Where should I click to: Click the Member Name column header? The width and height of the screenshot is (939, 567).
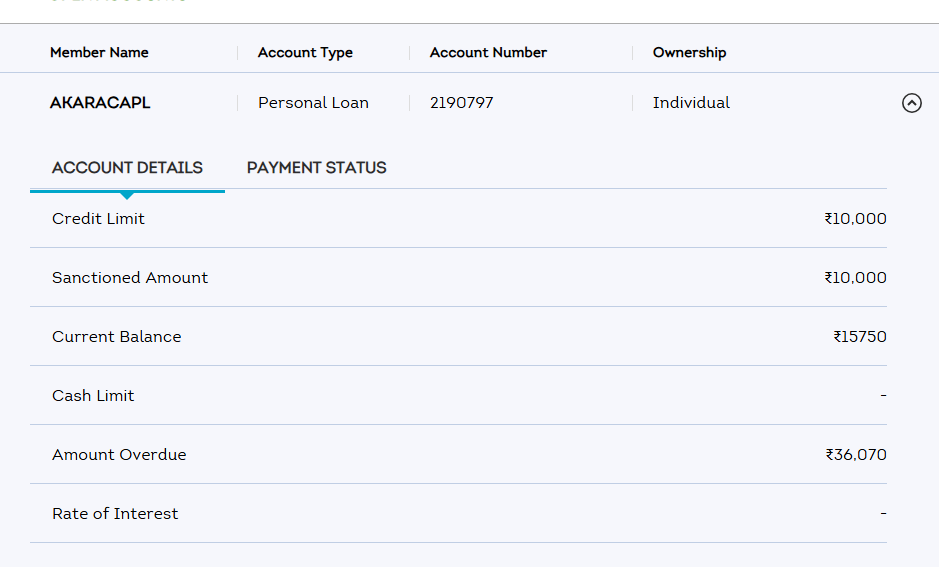tap(99, 52)
